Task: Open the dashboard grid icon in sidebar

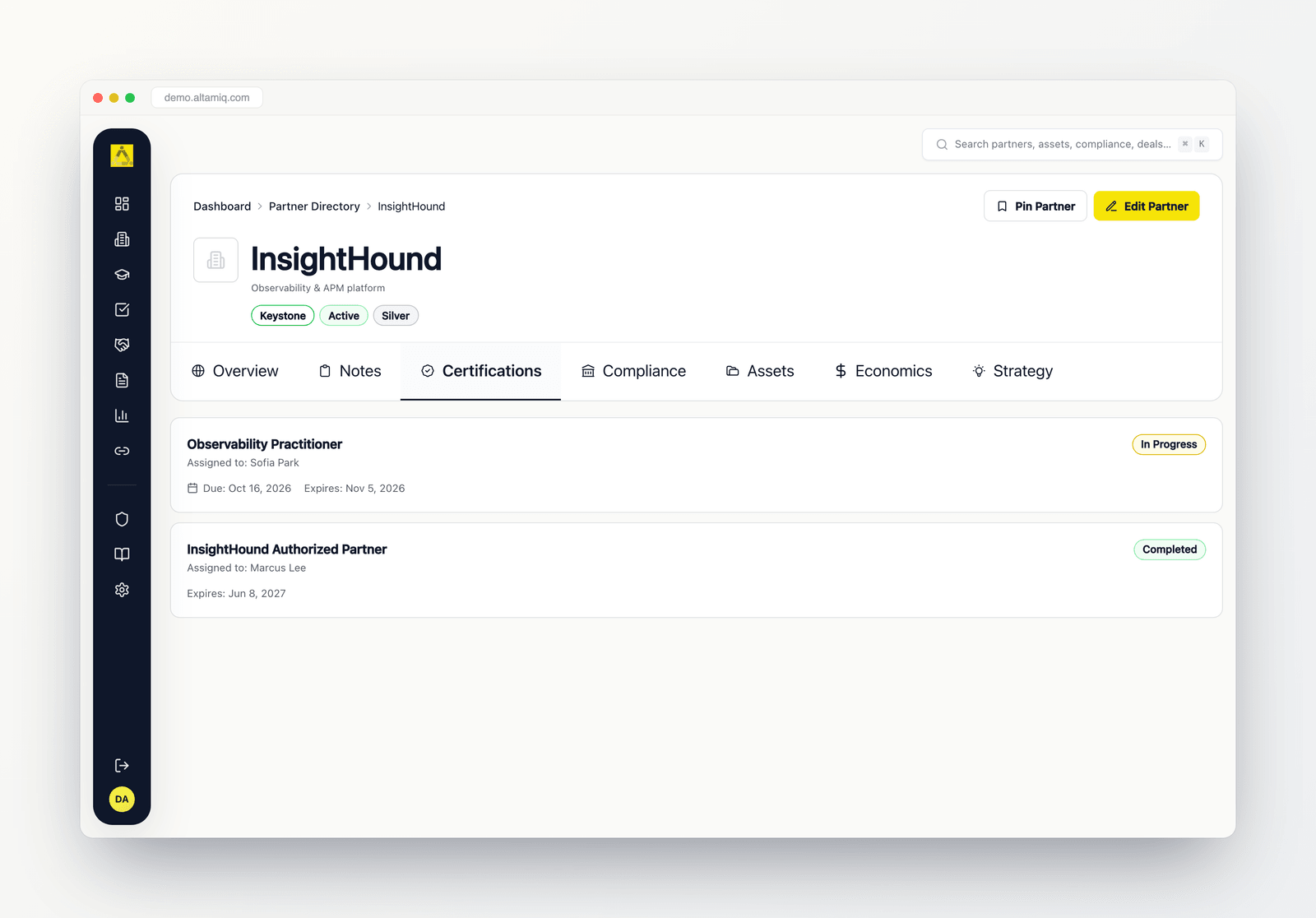Action: point(122,204)
